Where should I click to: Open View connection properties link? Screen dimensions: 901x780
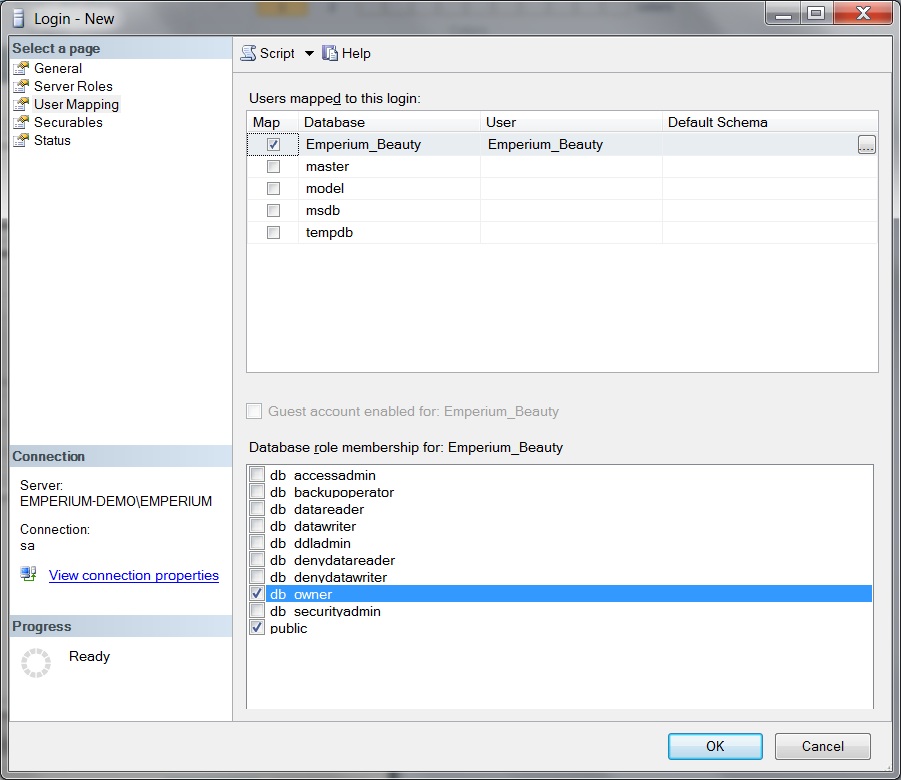pos(133,576)
